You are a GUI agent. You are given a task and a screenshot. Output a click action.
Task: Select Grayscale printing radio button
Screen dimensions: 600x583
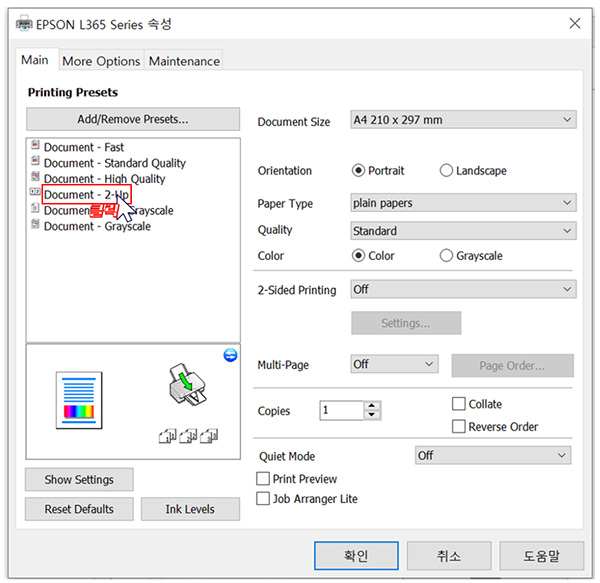(446, 256)
